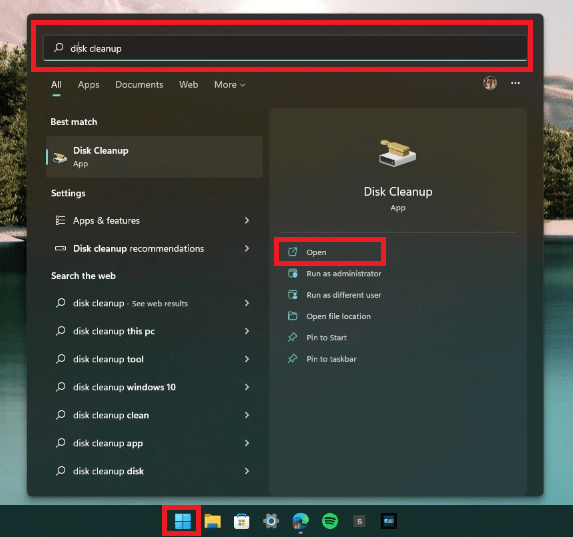
Task: Click the Pin to Start pin icon
Action: click(292, 337)
